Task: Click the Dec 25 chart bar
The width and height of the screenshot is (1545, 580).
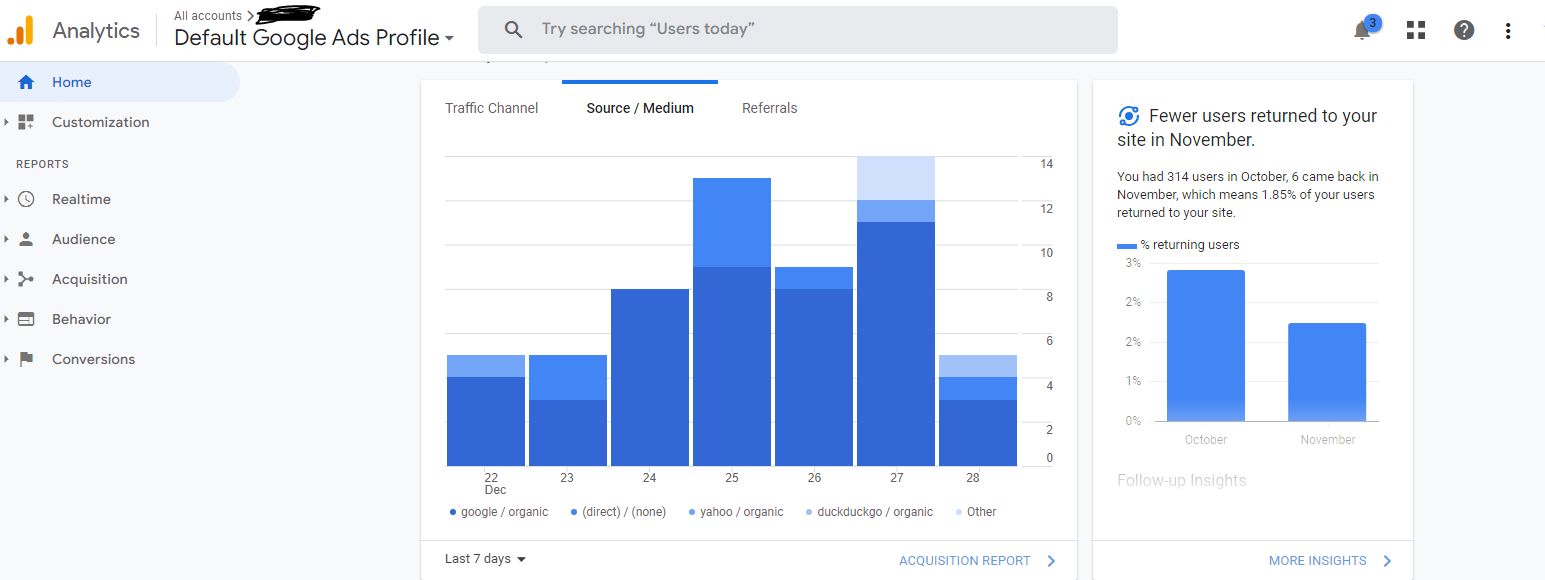Action: [x=732, y=322]
